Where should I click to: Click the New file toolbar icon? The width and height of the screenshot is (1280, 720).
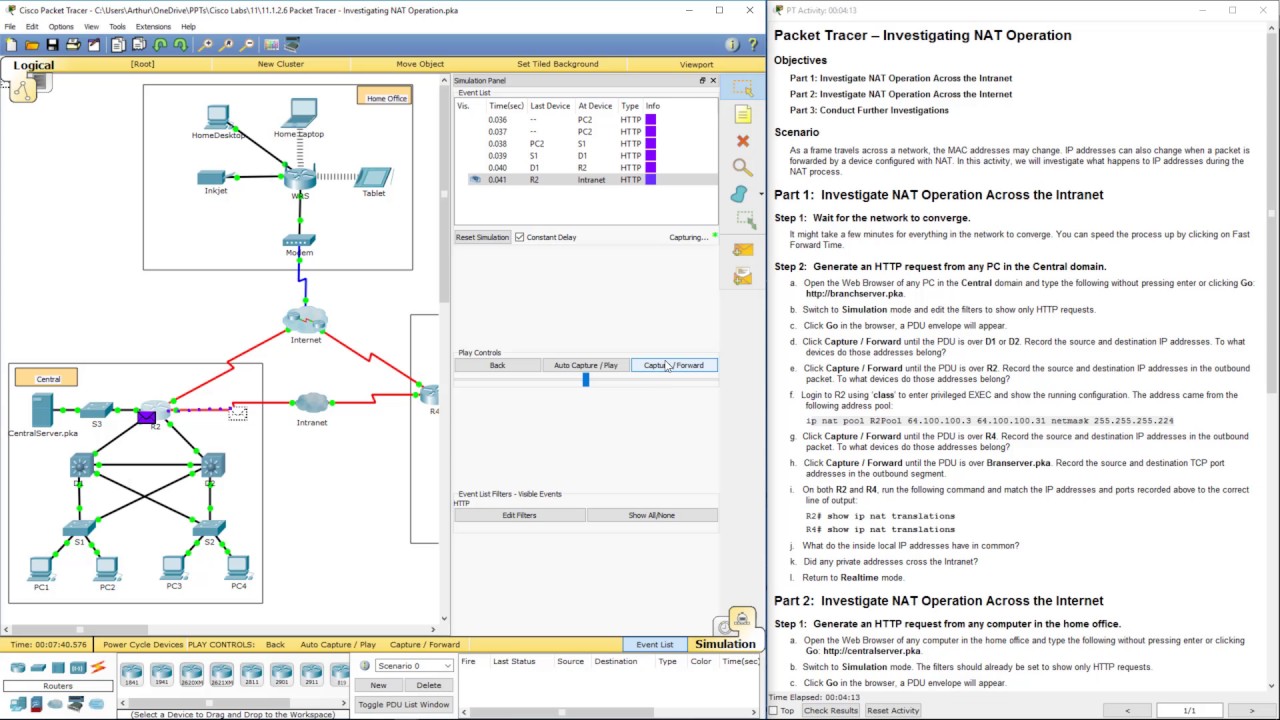tap(11, 45)
